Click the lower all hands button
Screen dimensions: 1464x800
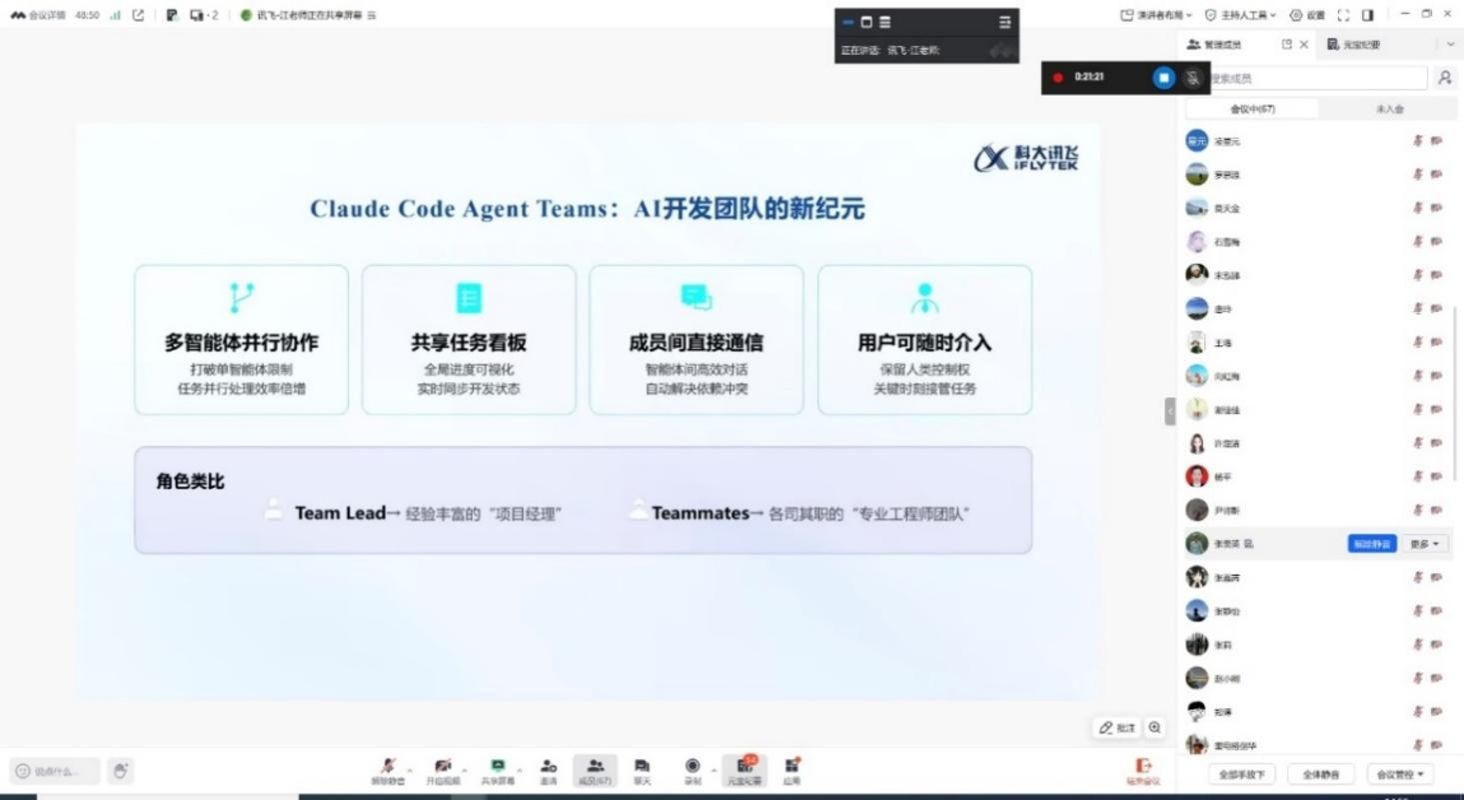coord(1243,774)
